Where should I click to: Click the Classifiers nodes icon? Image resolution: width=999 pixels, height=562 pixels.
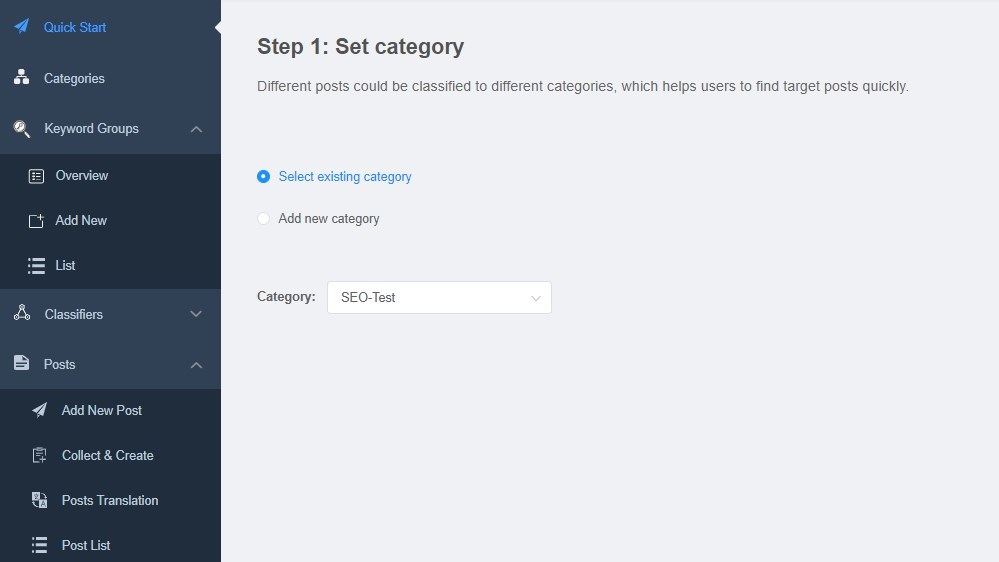22,313
